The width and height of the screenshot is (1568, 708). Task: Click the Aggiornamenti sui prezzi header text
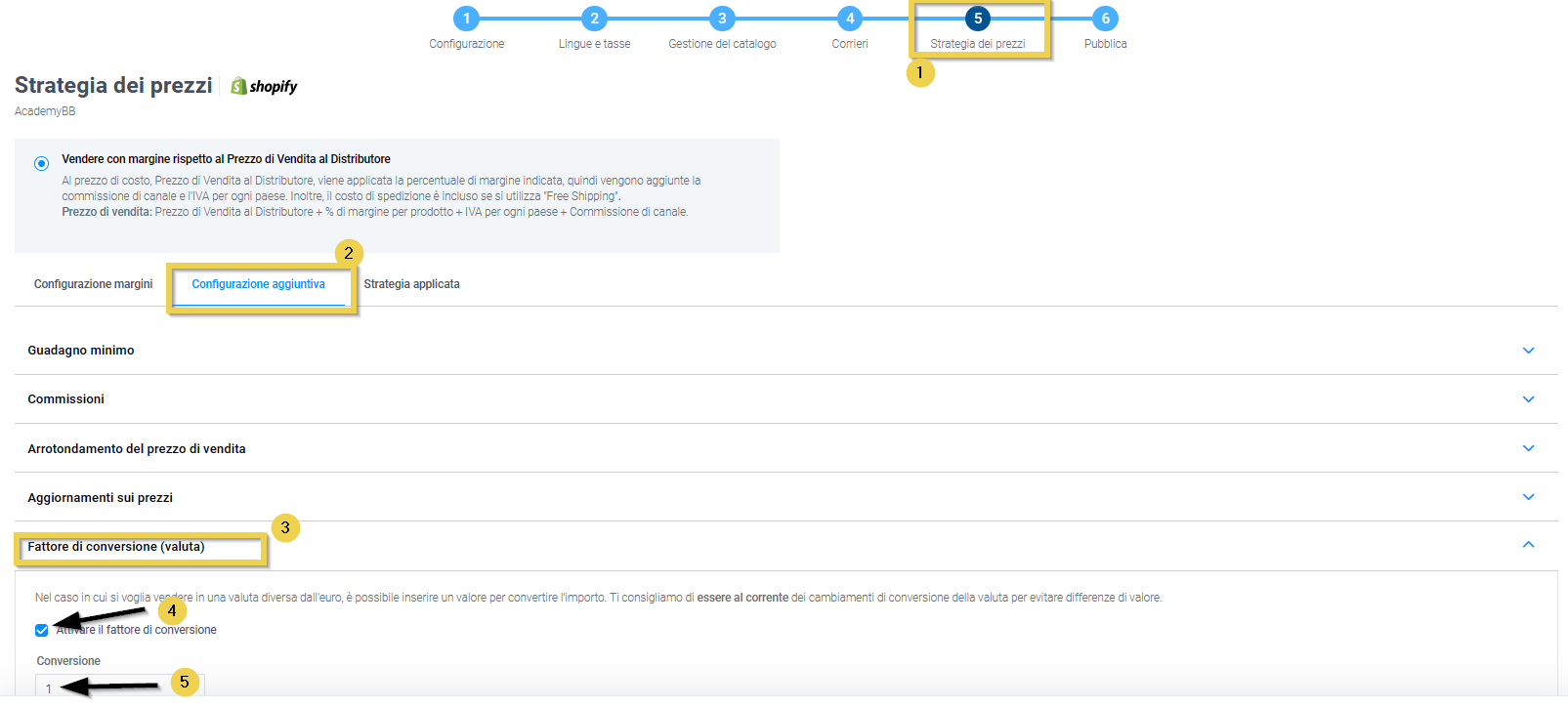pos(100,498)
